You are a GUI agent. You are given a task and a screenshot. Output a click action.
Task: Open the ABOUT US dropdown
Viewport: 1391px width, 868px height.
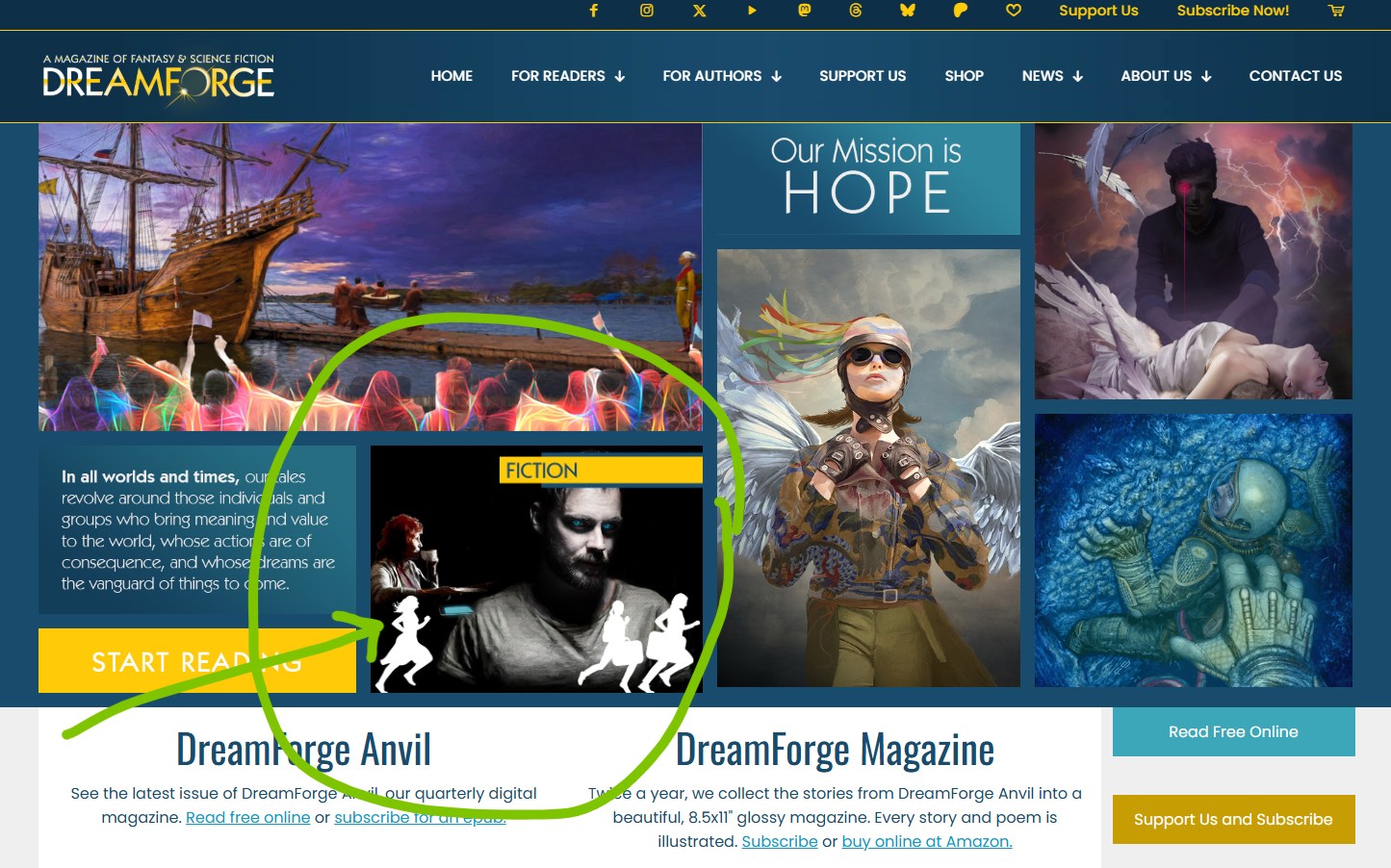pyautogui.click(x=1166, y=76)
